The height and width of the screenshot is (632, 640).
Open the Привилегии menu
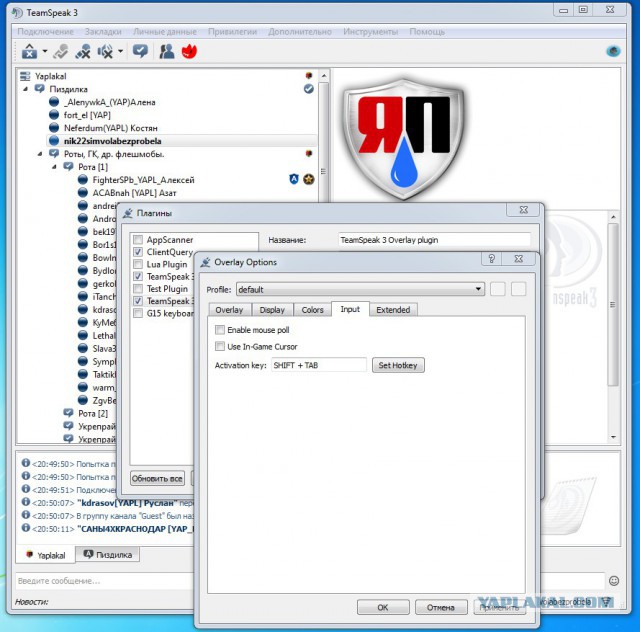[232, 32]
